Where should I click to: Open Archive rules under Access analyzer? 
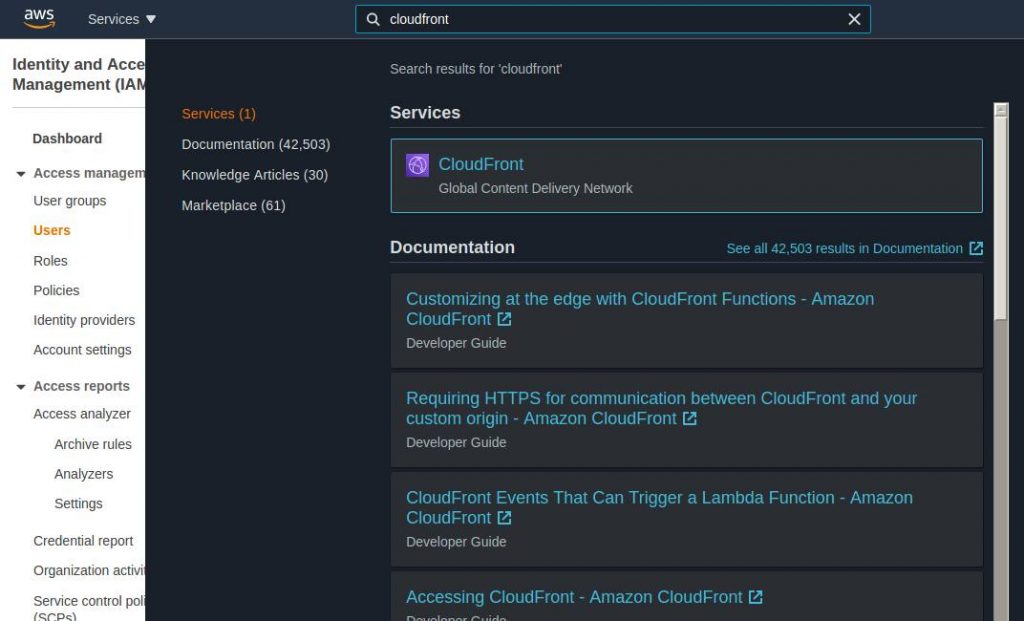[93, 444]
